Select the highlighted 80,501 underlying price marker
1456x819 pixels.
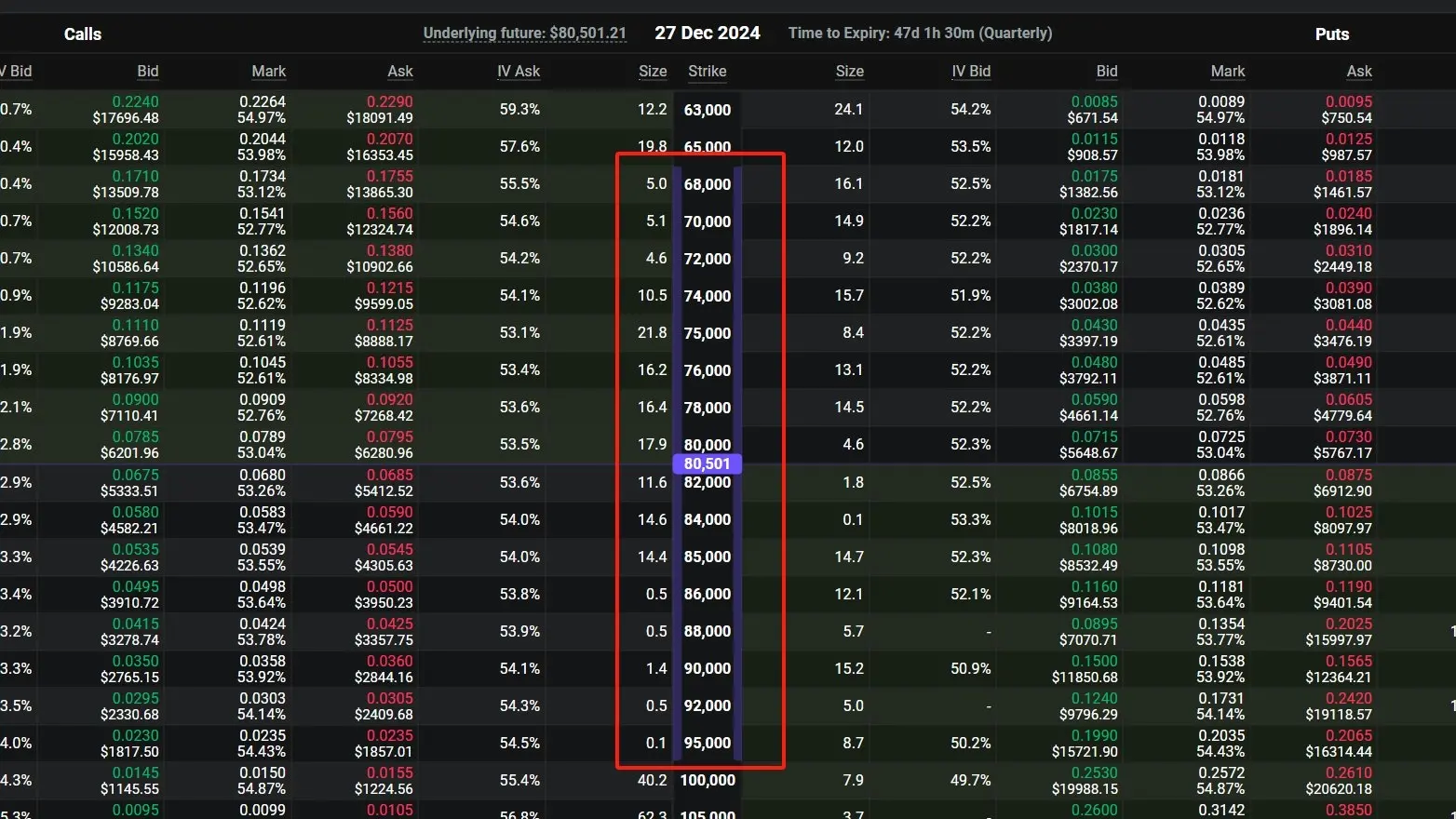click(707, 463)
